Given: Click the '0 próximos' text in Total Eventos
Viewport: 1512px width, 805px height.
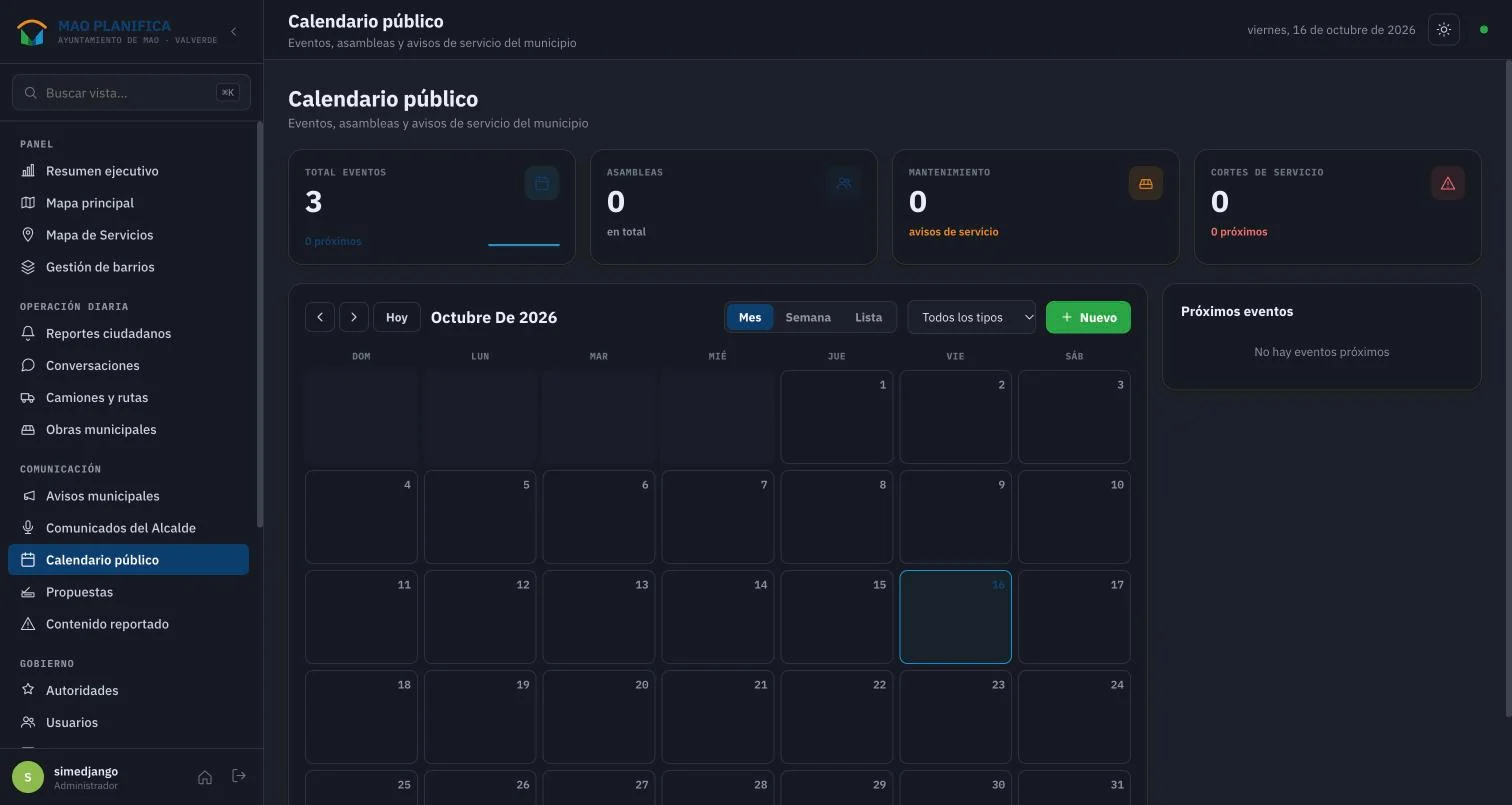Looking at the screenshot, I should pyautogui.click(x=333, y=241).
